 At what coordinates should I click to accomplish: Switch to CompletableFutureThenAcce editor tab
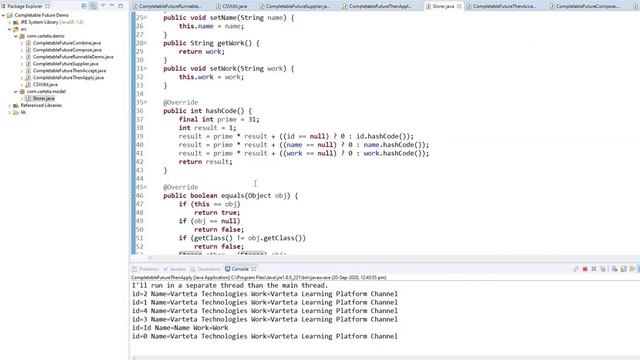[501, 6]
